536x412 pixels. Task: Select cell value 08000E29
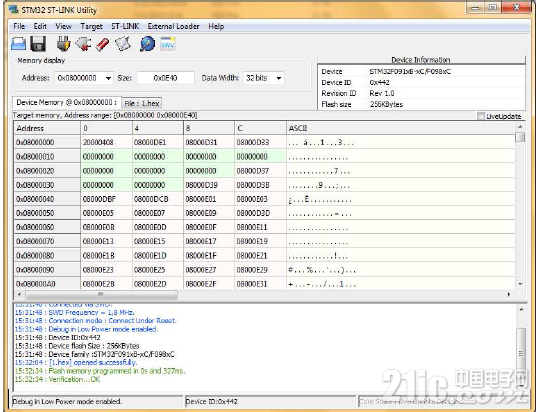(x=260, y=270)
